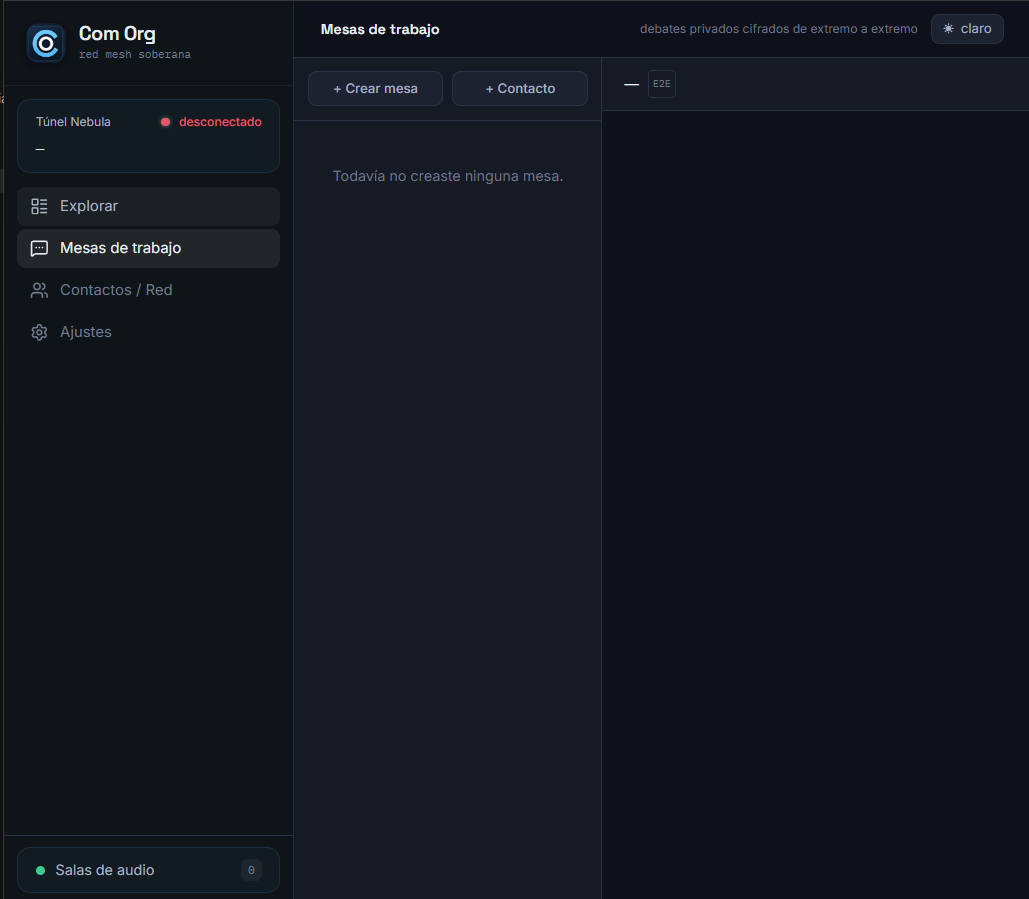Click the E2E encryption badge

point(662,84)
